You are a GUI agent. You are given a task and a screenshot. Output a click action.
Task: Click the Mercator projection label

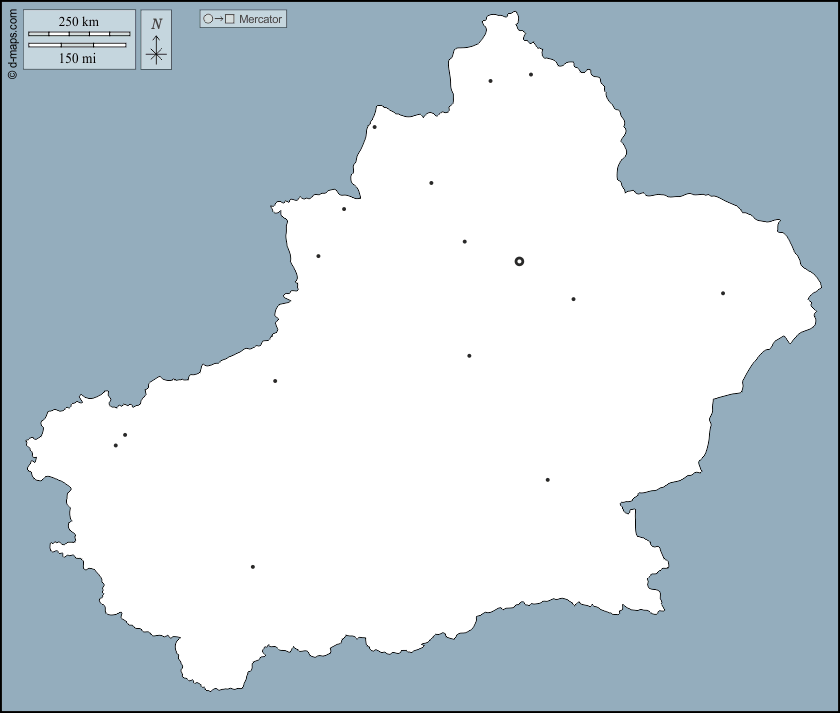(x=260, y=19)
